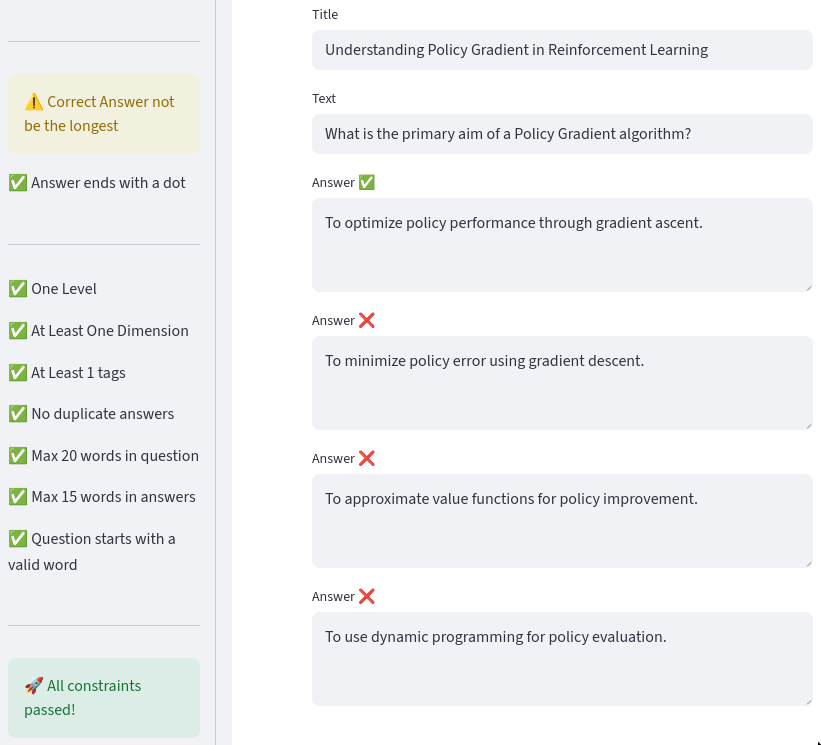Click the green check icon above the gradient ascent answer
This screenshot has width=821, height=745.
click(367, 182)
